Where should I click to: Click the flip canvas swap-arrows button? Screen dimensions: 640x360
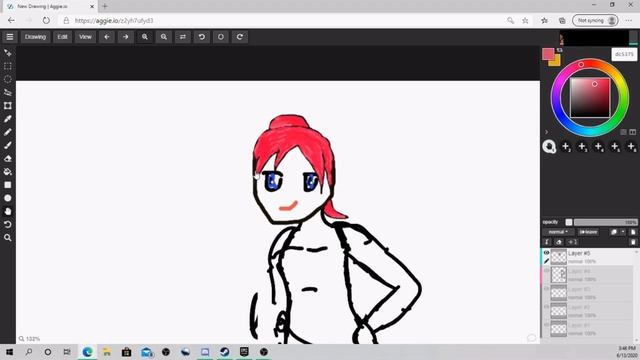coord(183,37)
